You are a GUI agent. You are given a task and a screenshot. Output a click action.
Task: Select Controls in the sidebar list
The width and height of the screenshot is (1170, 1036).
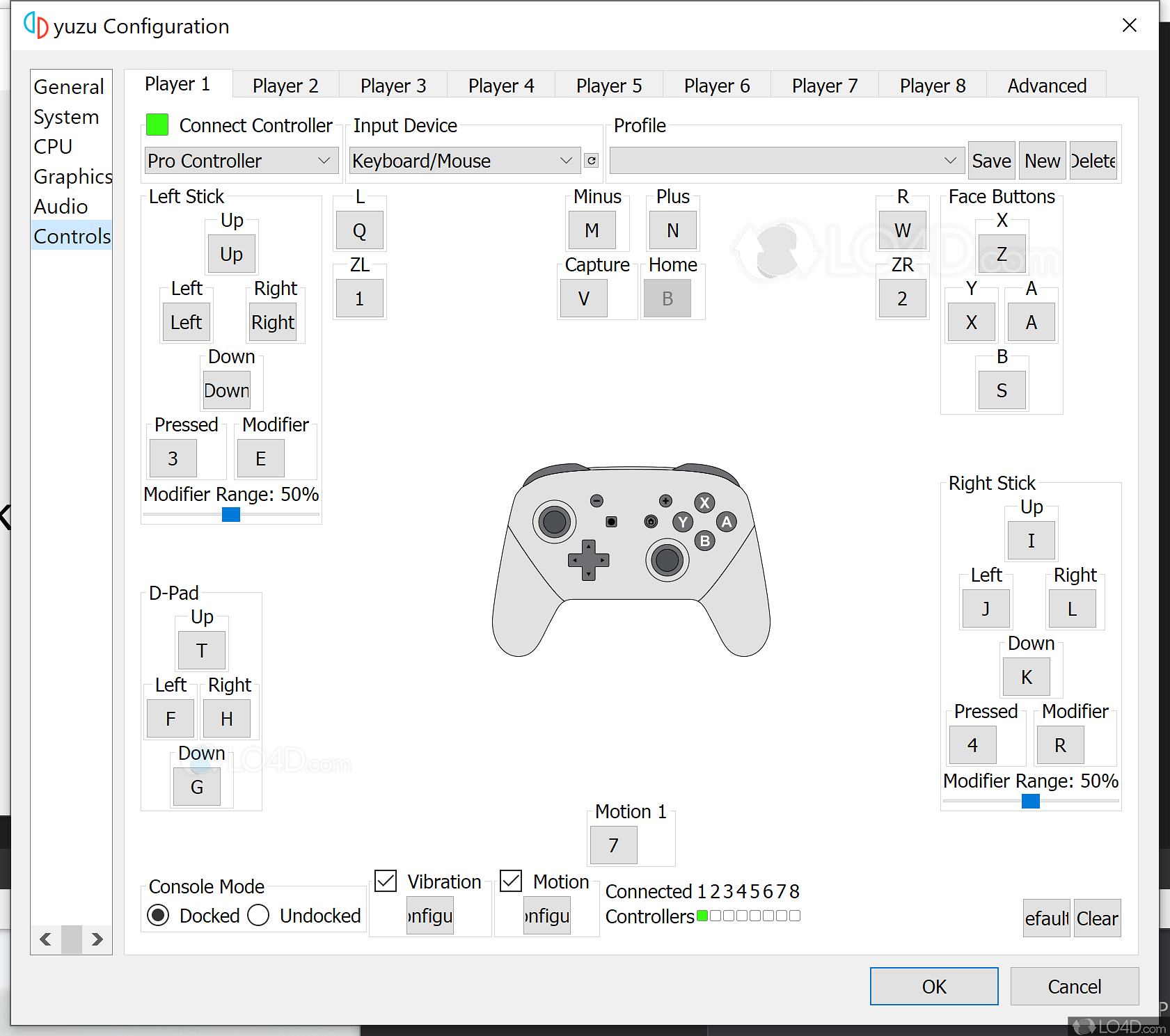72,237
